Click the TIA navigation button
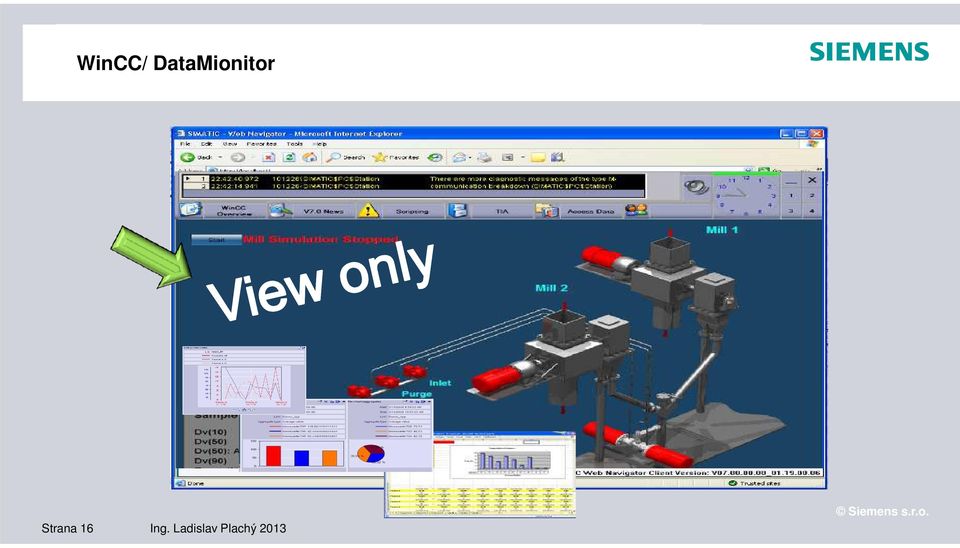The width and height of the screenshot is (960, 548). (x=501, y=211)
